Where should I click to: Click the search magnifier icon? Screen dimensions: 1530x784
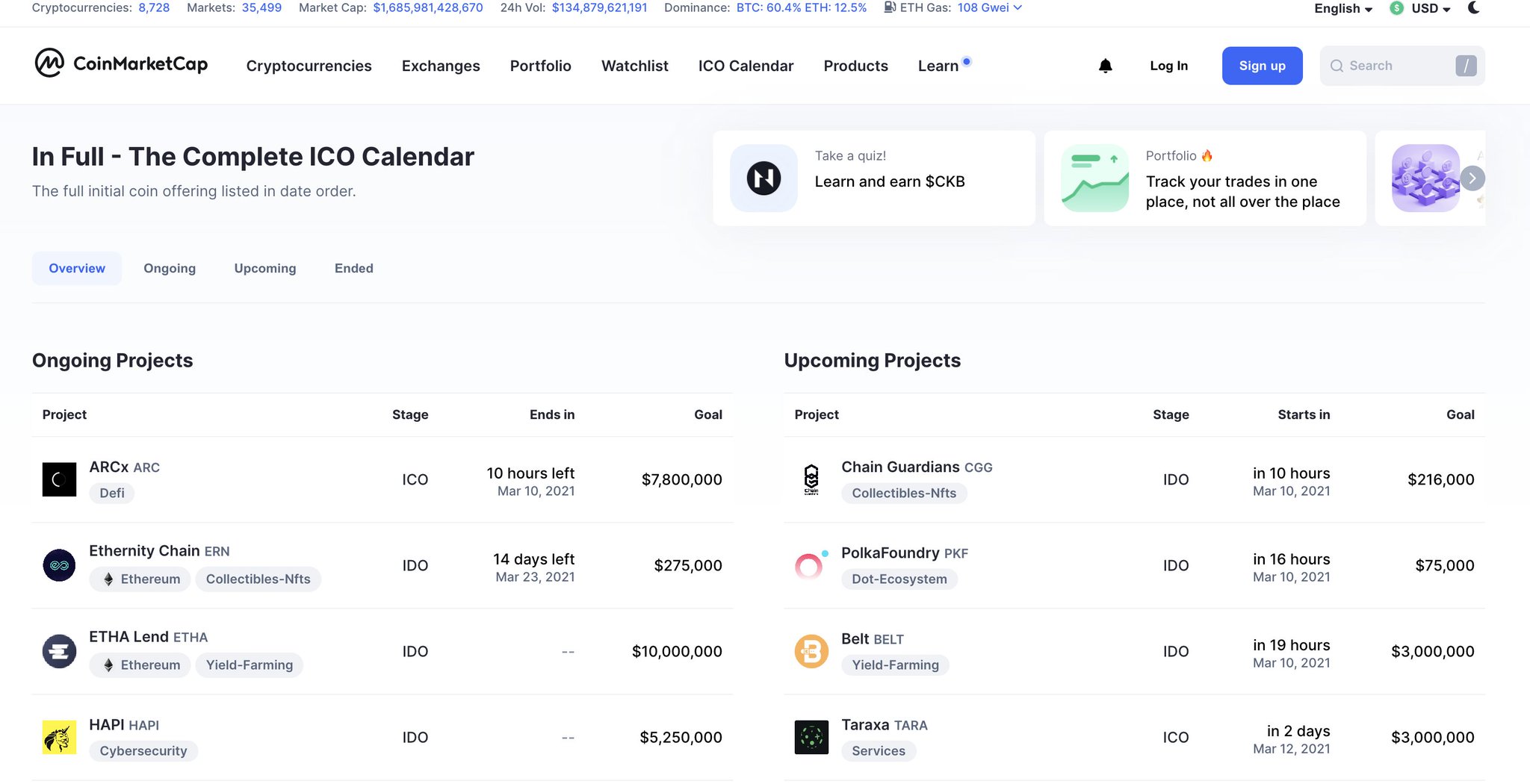coord(1337,66)
